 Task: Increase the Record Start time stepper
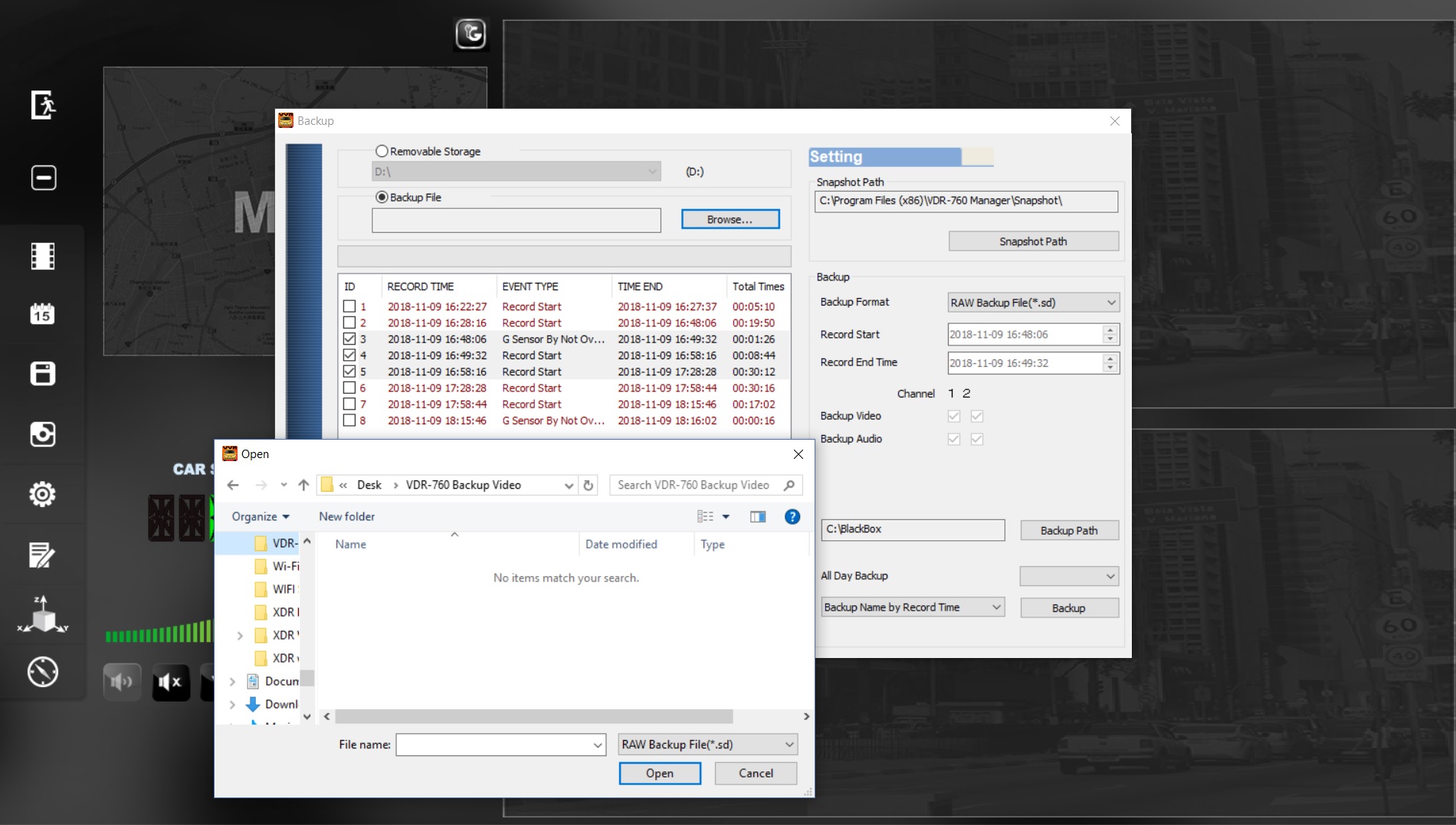coord(1110,329)
